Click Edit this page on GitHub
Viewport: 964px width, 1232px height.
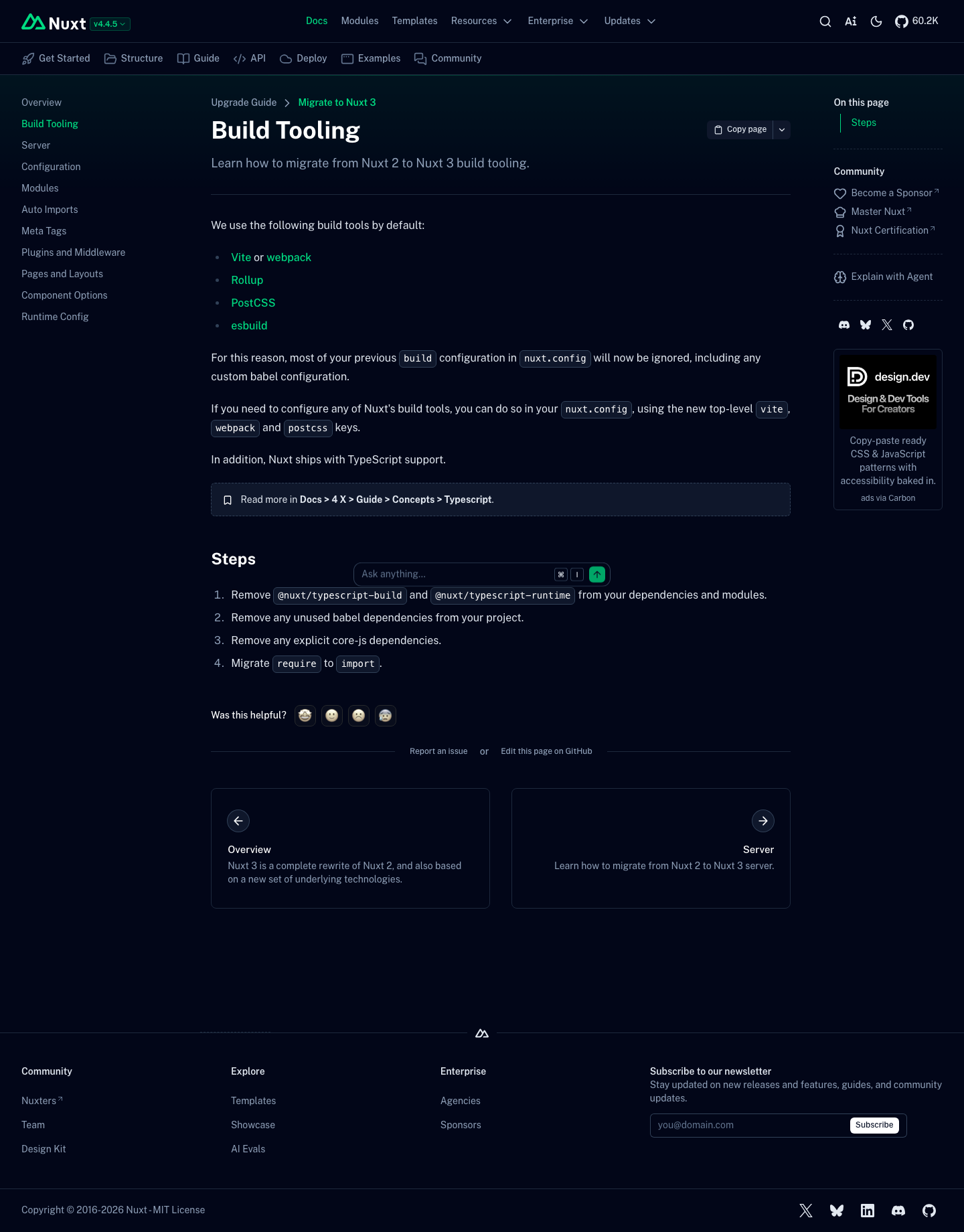click(x=546, y=751)
